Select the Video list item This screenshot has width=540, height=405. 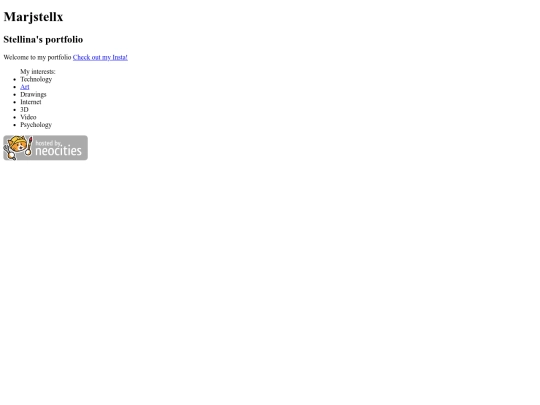pyautogui.click(x=28, y=117)
